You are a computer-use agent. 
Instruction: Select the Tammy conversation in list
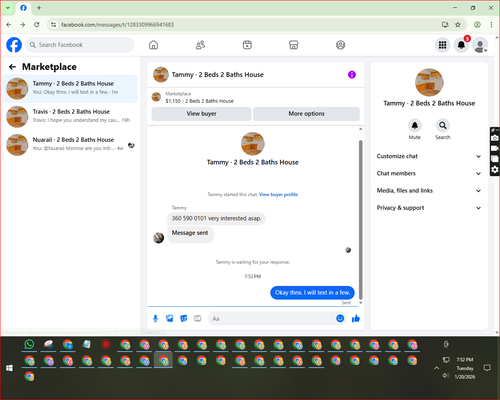point(70,89)
